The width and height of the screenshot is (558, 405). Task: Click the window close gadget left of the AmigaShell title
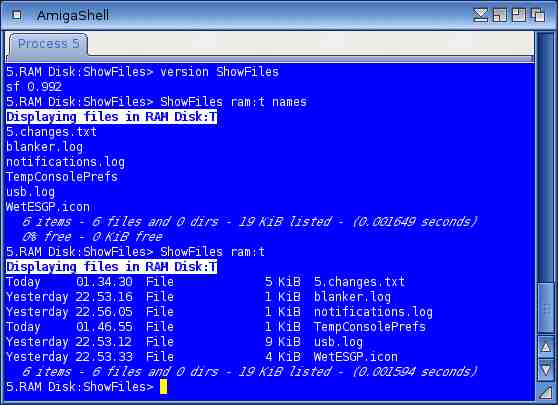click(16, 15)
